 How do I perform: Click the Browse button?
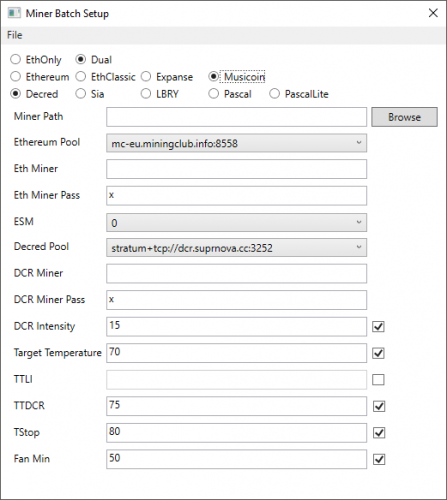pyautogui.click(x=404, y=117)
